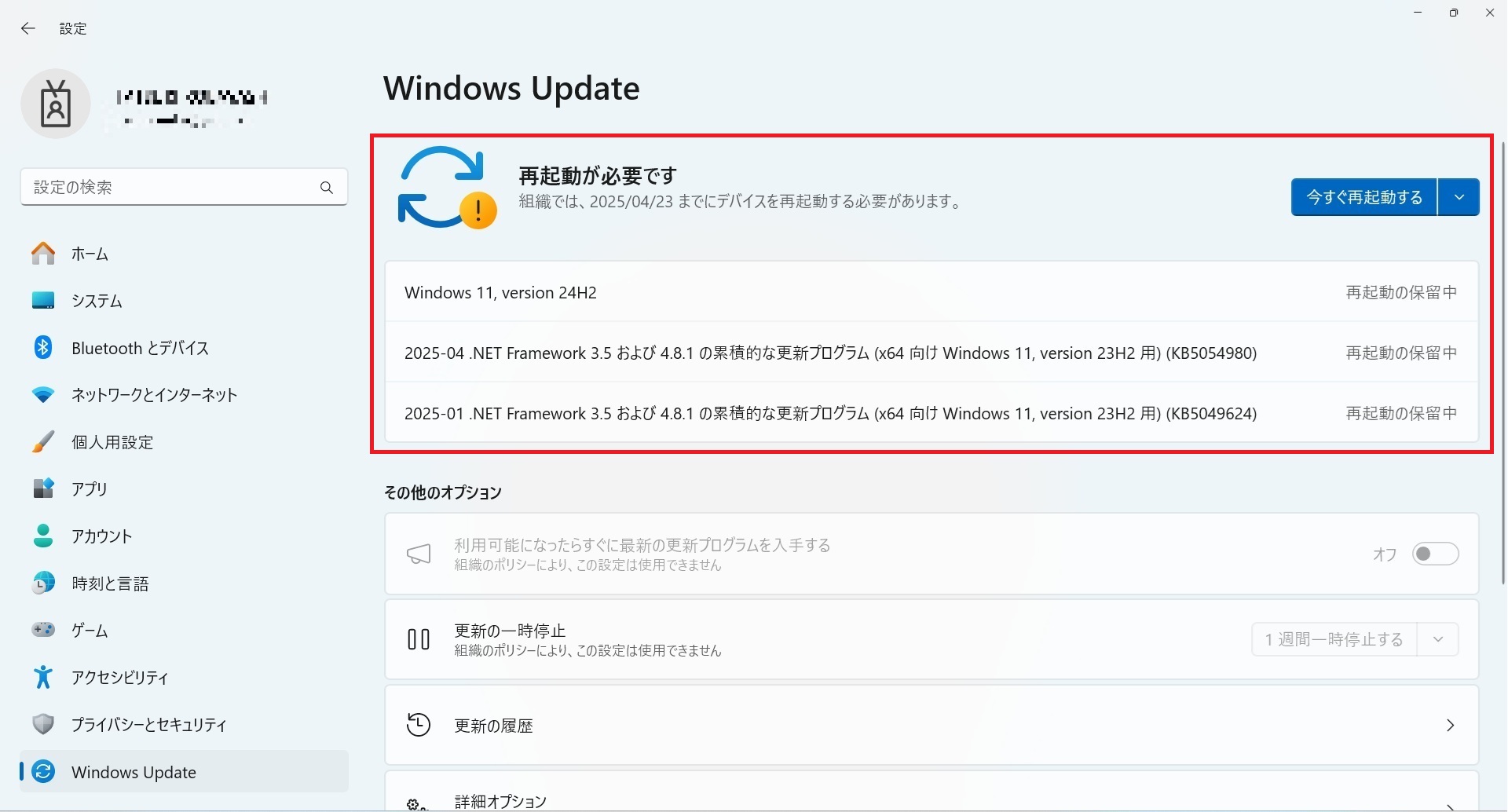Image resolution: width=1508 pixels, height=812 pixels.
Task: Click the search magnifier icon
Action: pos(327,187)
